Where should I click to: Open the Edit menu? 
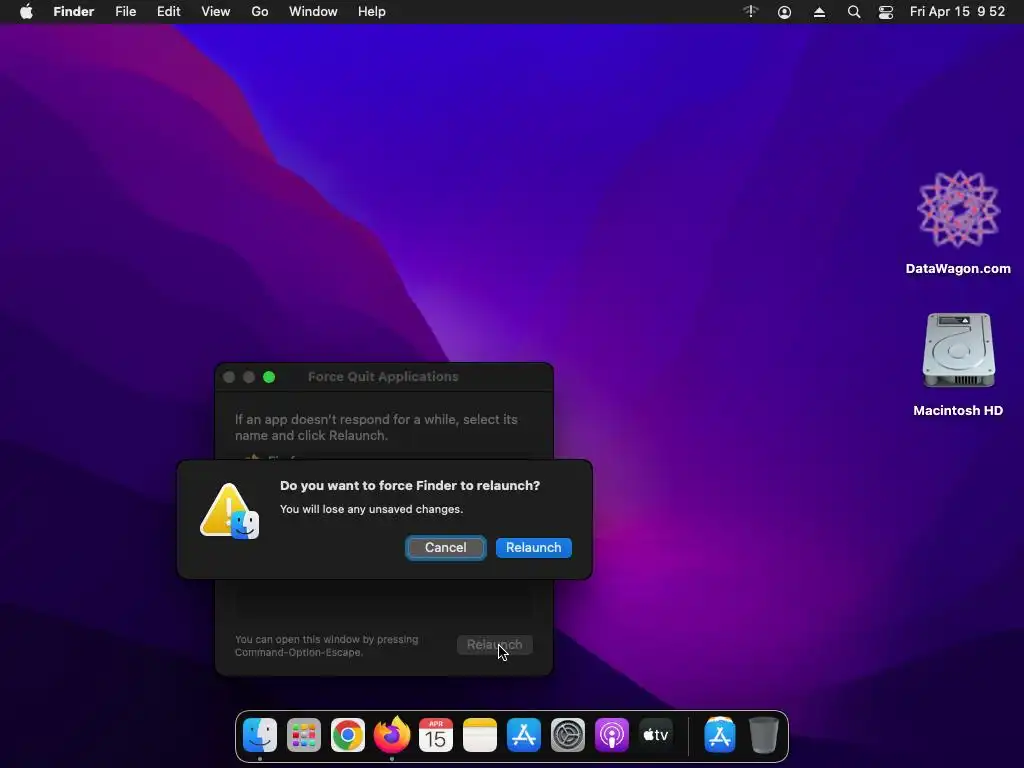coord(168,12)
